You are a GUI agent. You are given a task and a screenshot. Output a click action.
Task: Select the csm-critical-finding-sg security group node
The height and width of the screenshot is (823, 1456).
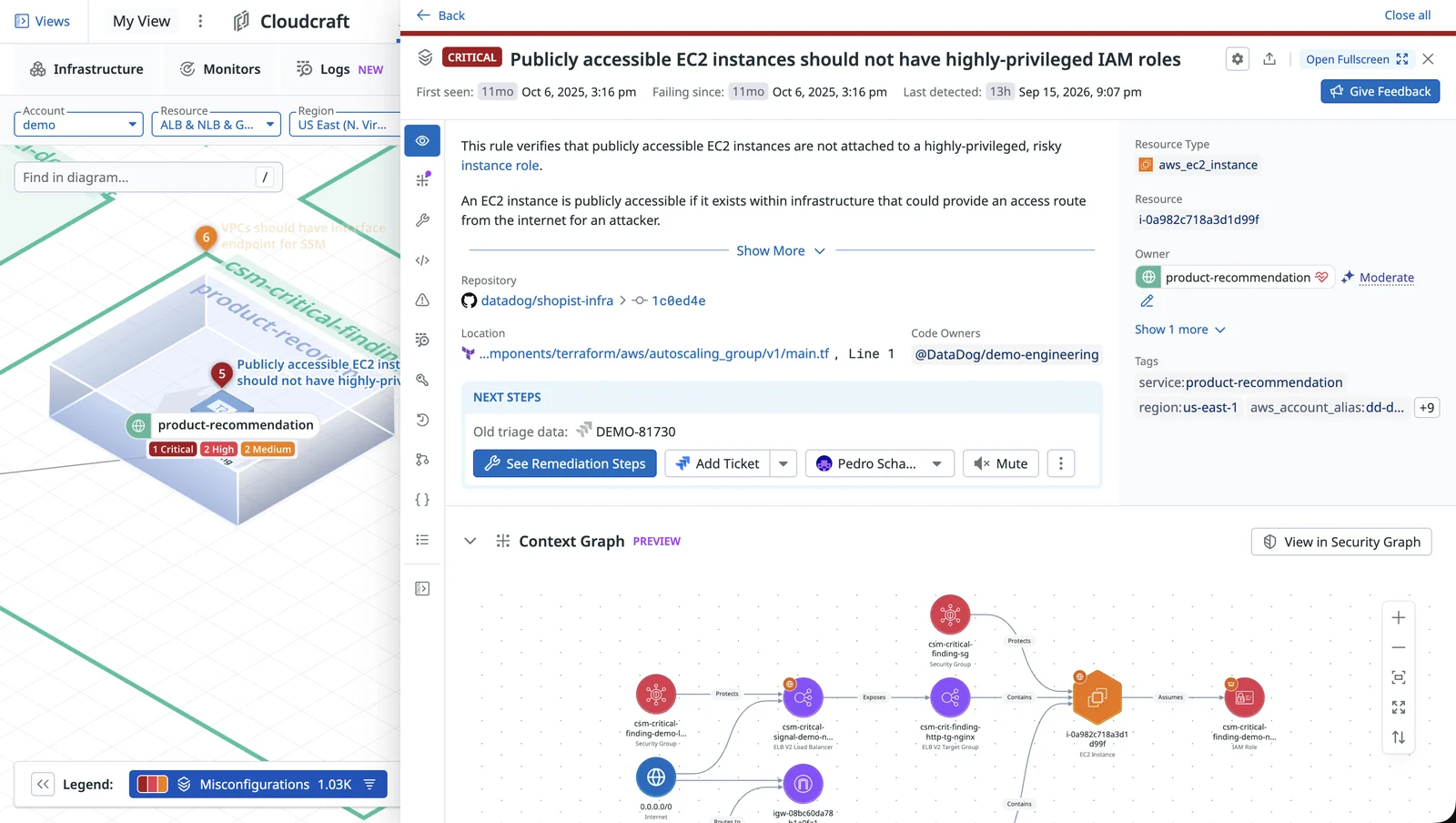point(950,615)
